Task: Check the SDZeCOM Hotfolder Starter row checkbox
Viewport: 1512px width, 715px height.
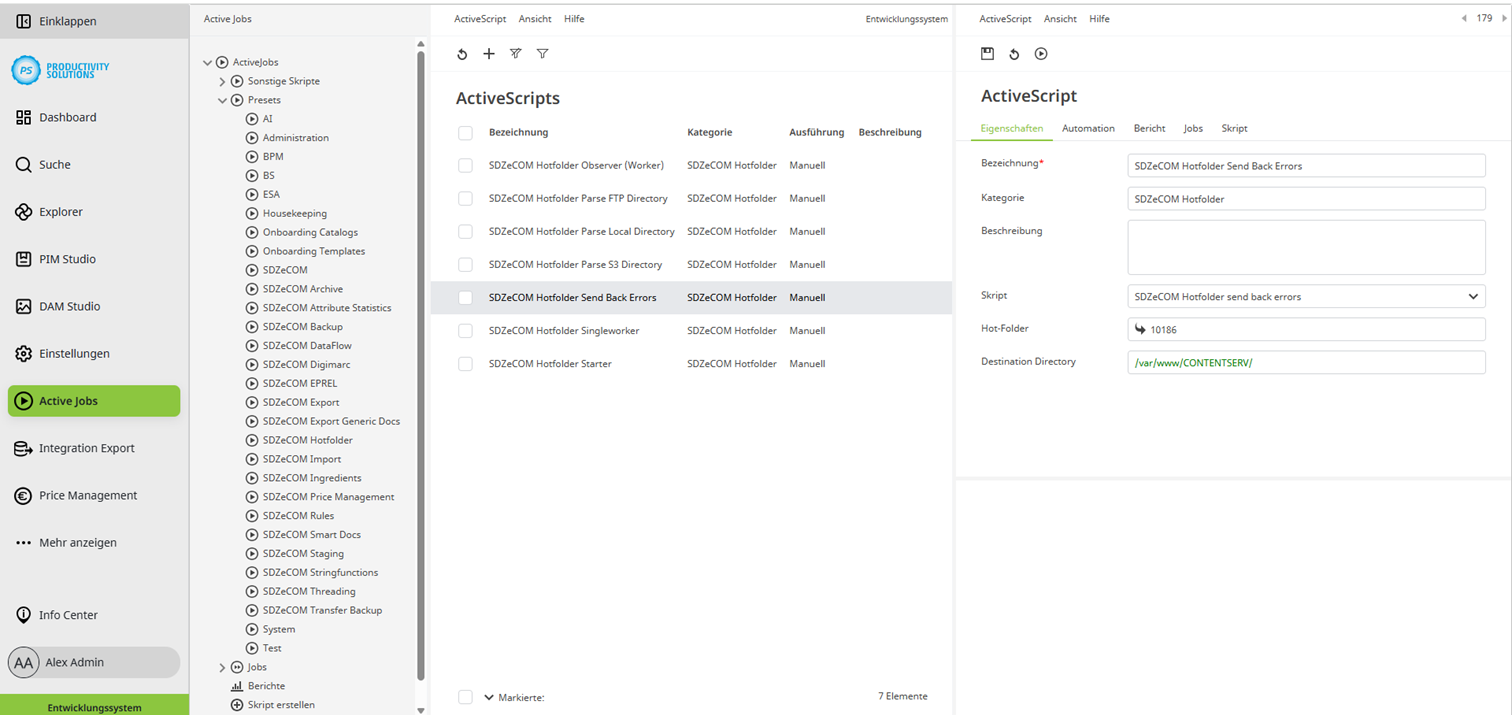Action: click(x=465, y=363)
